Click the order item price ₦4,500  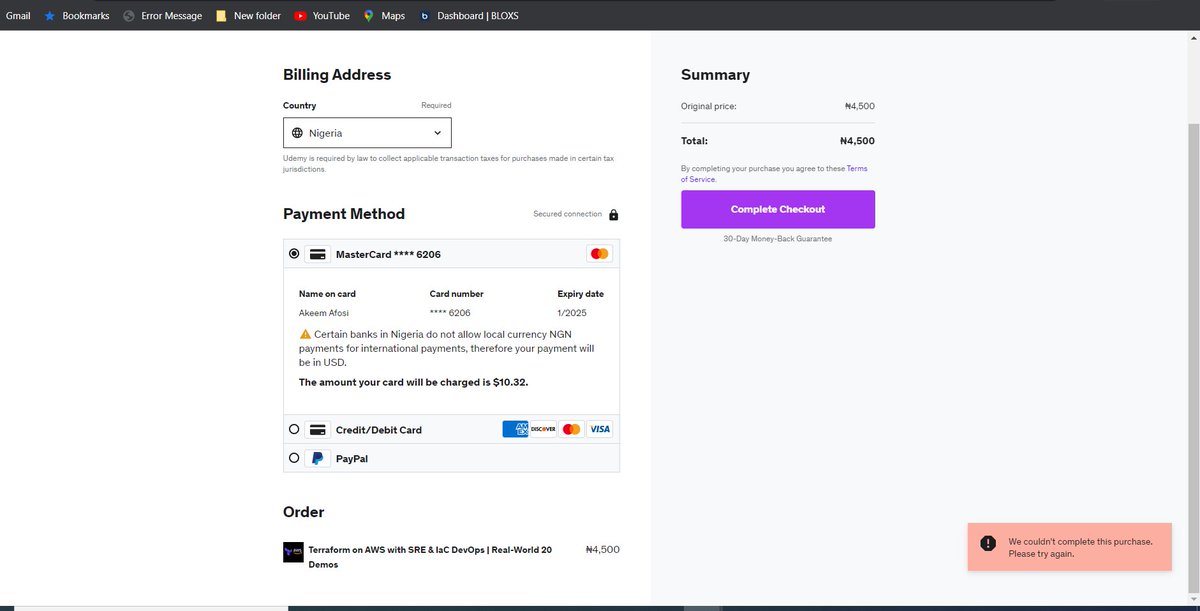point(603,550)
